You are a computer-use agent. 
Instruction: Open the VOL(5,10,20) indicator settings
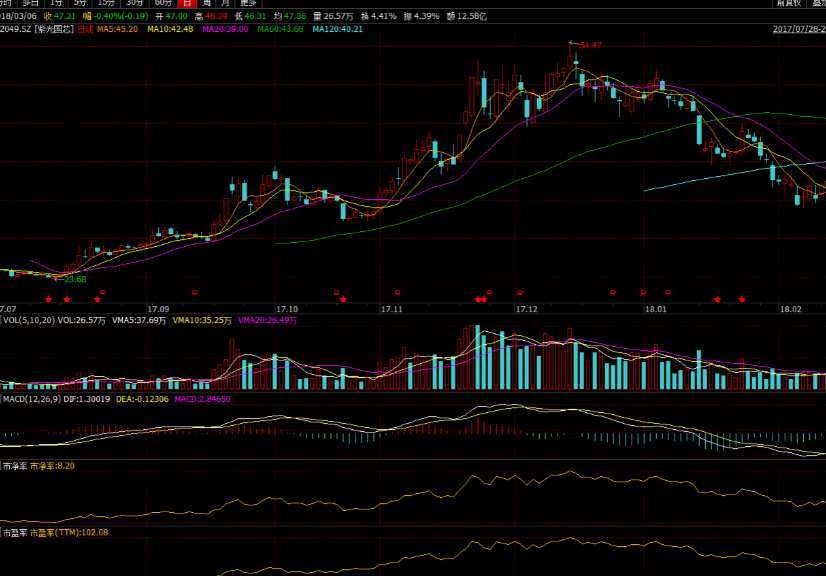pos(28,320)
